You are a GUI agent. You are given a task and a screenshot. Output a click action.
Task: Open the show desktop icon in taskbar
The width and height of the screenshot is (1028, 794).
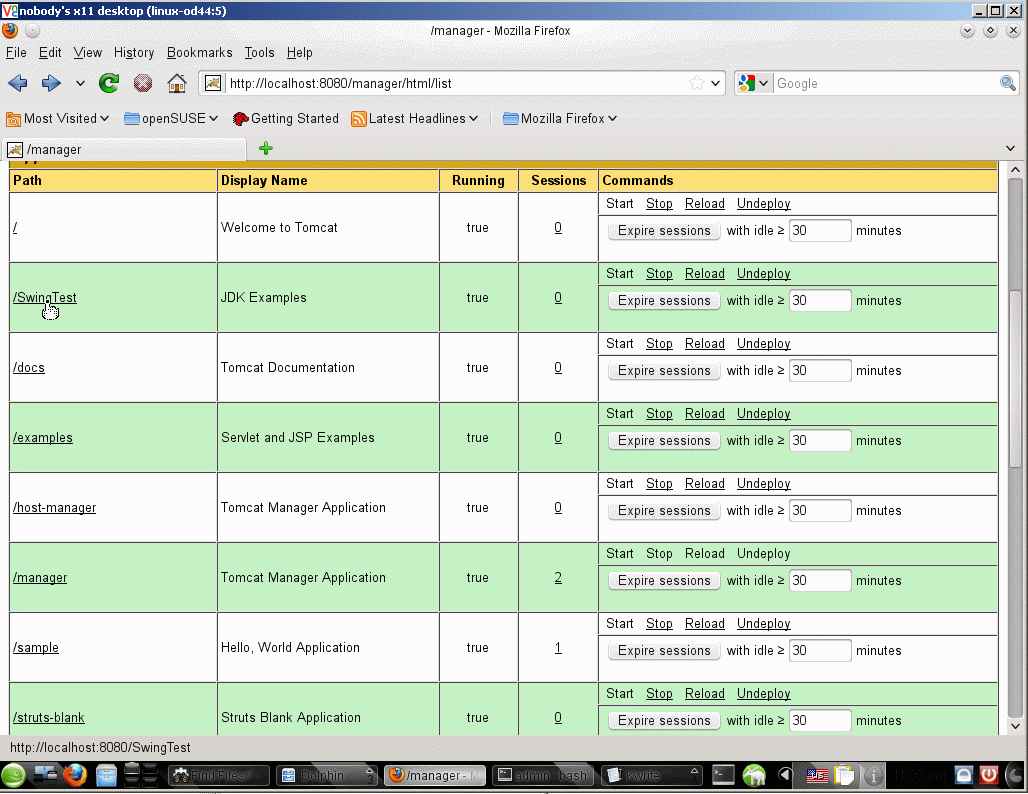point(45,776)
